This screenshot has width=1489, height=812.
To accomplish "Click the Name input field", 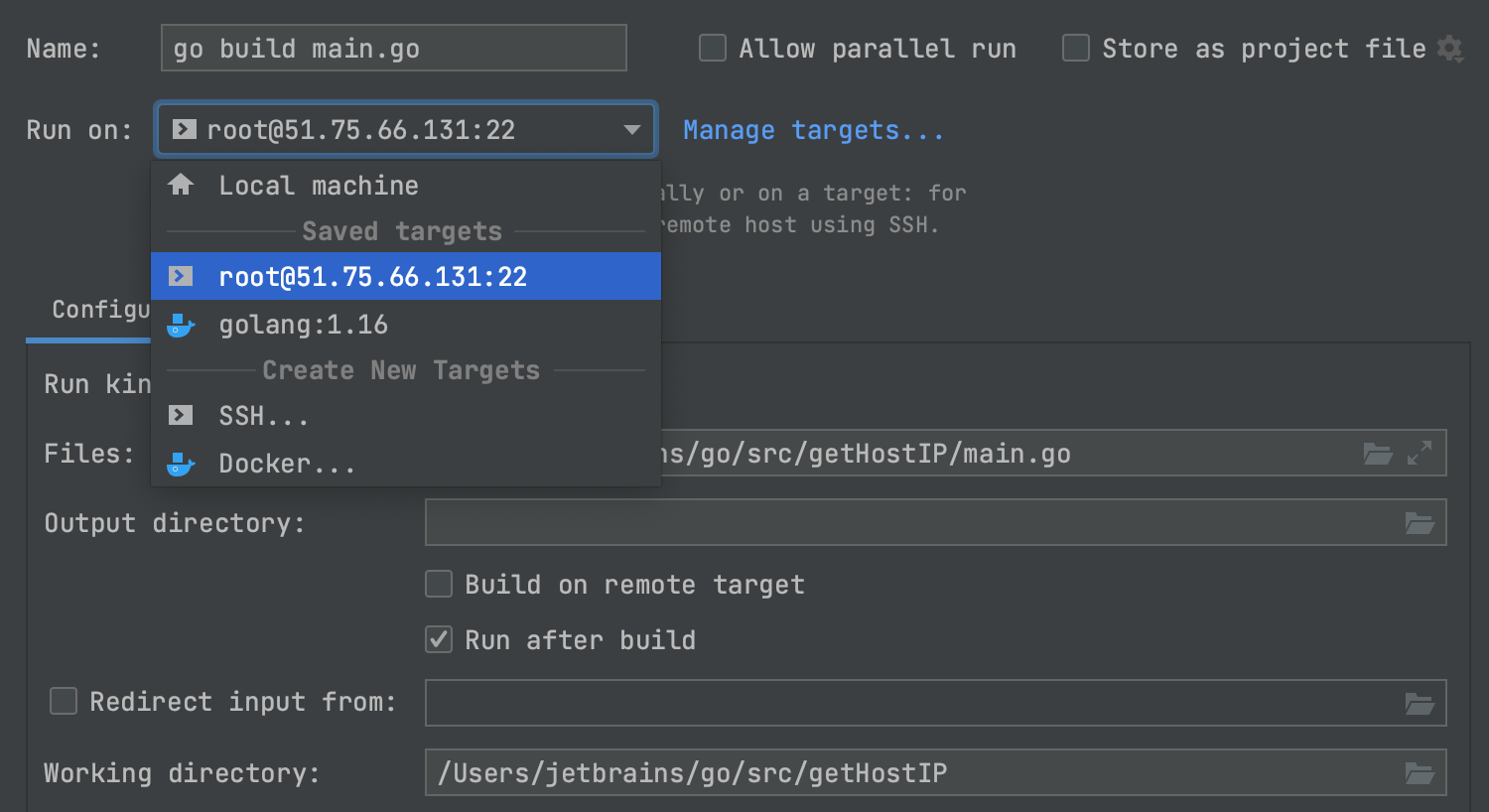I will click(x=393, y=49).
